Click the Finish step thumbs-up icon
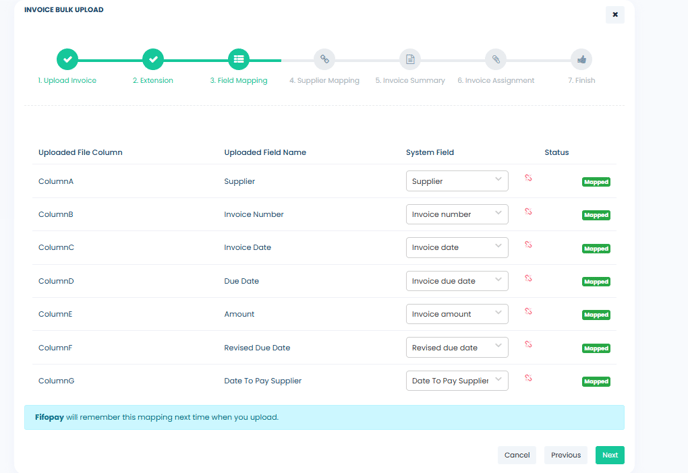This screenshot has height=473, width=688. [x=581, y=59]
